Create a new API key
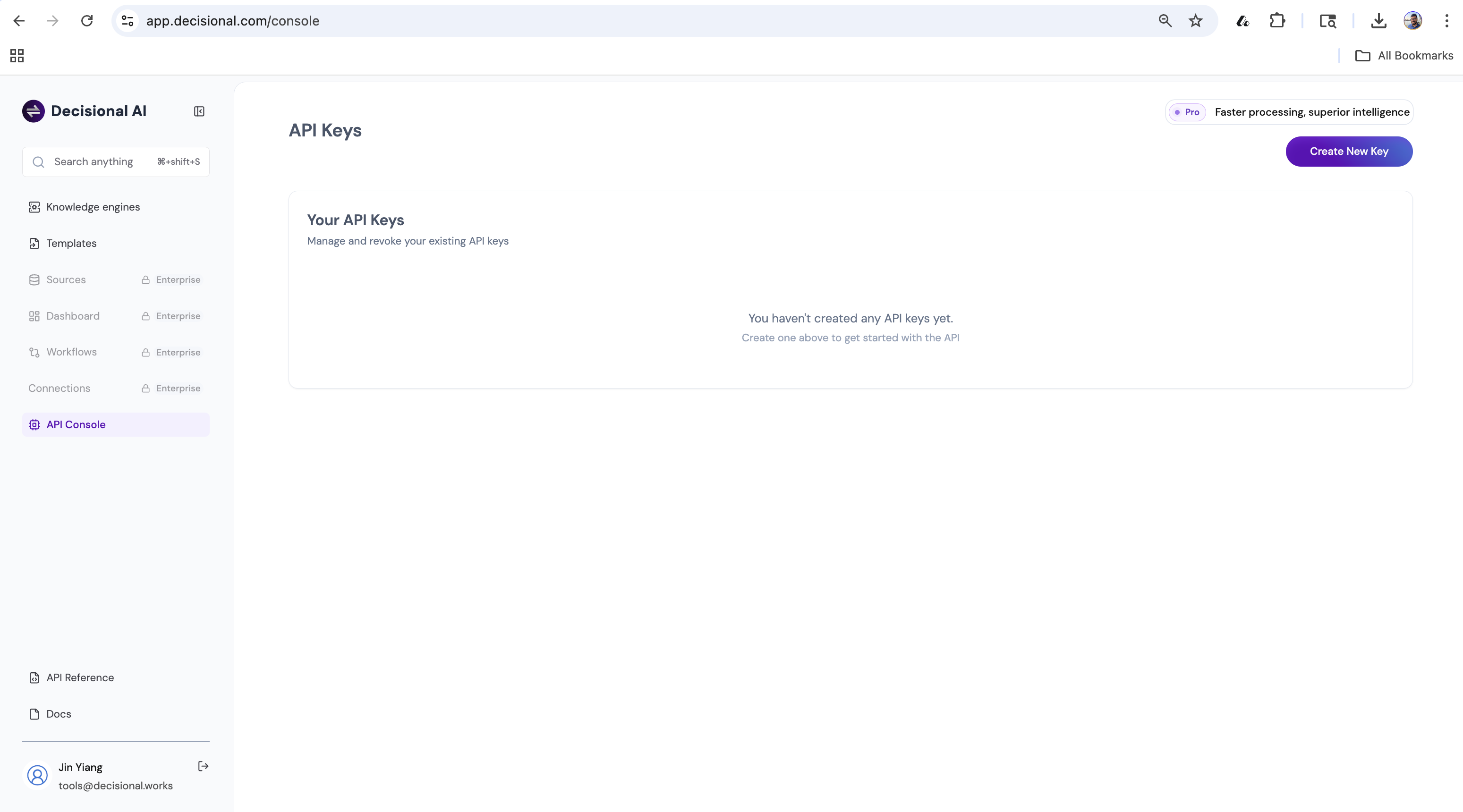The height and width of the screenshot is (812, 1463). coord(1349,152)
